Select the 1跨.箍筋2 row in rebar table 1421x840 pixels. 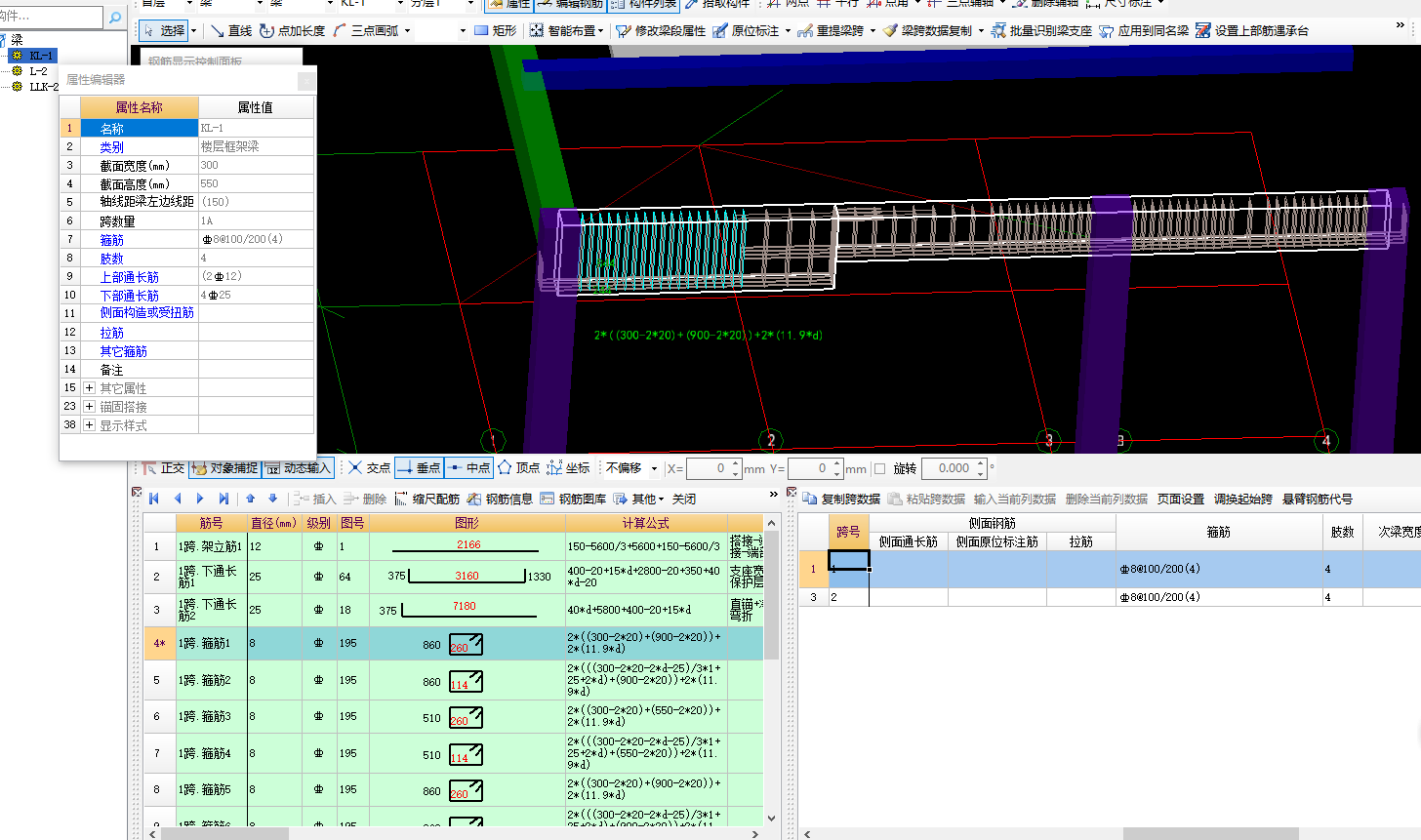coord(454,680)
